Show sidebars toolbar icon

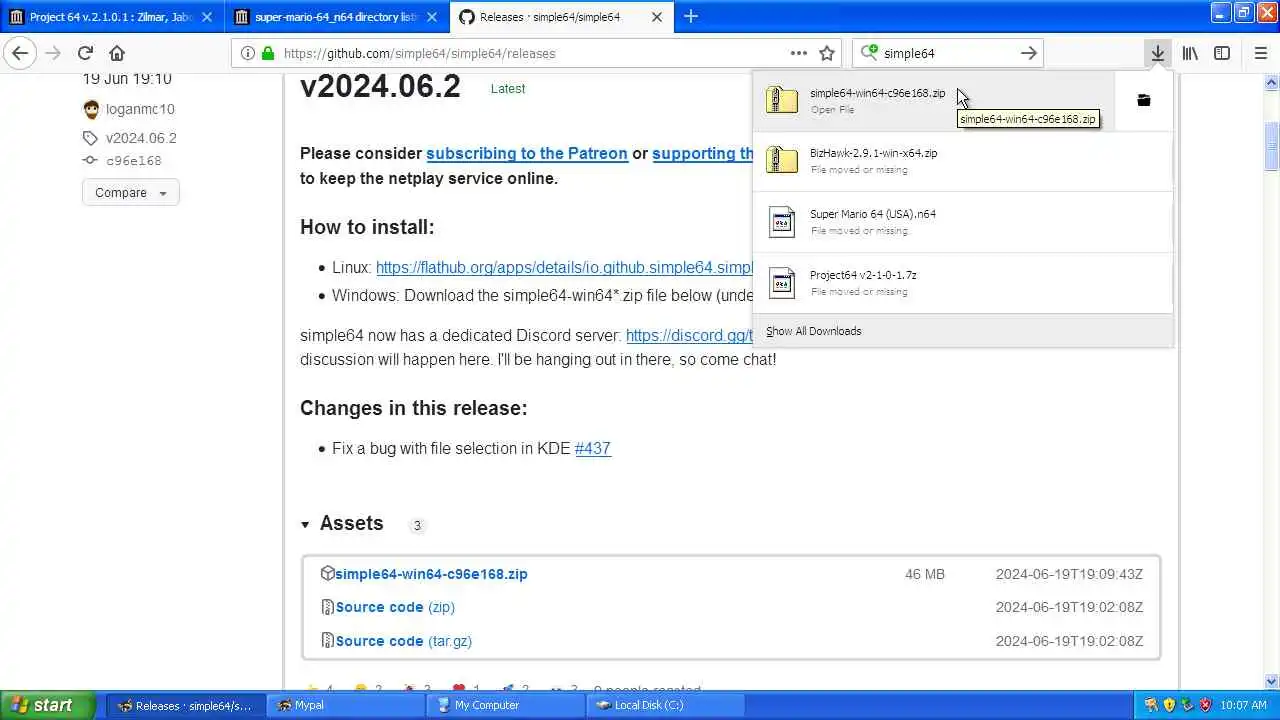(x=1222, y=53)
